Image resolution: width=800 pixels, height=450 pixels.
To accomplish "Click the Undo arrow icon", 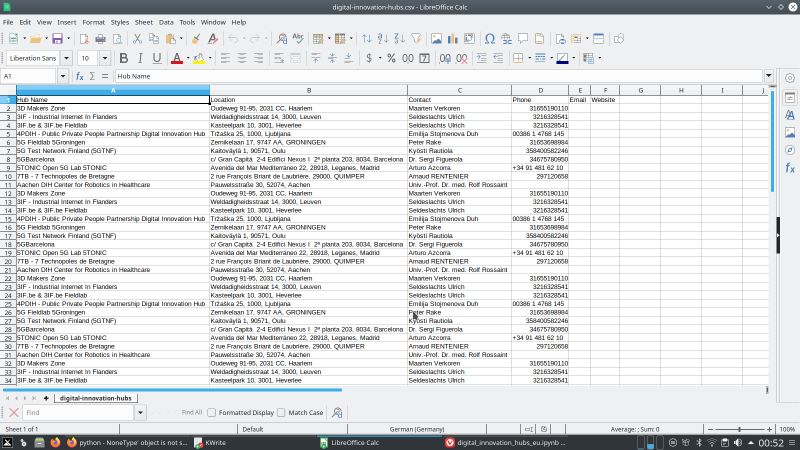I will (233, 39).
